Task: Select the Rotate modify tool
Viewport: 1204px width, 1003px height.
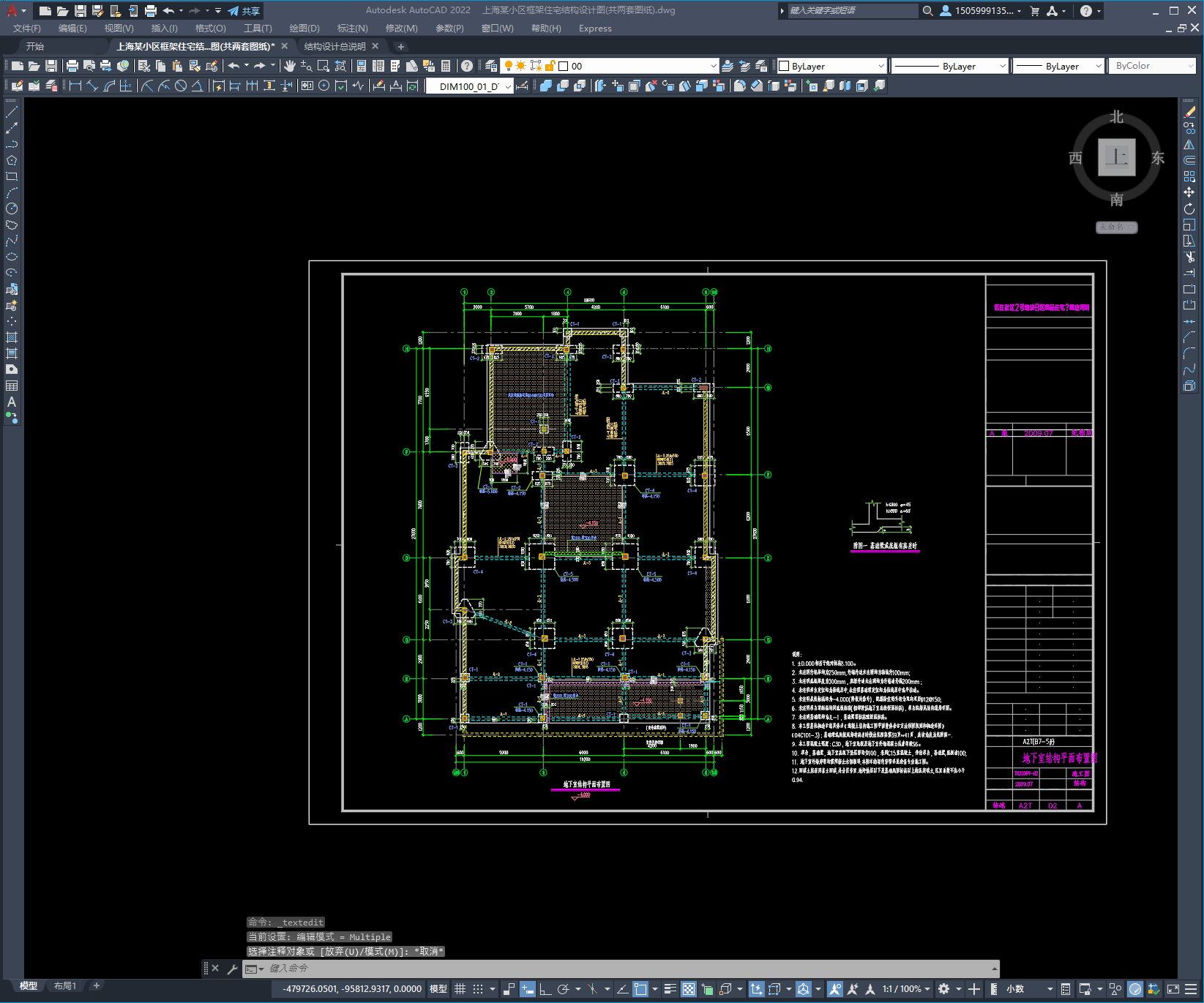Action: [1189, 209]
